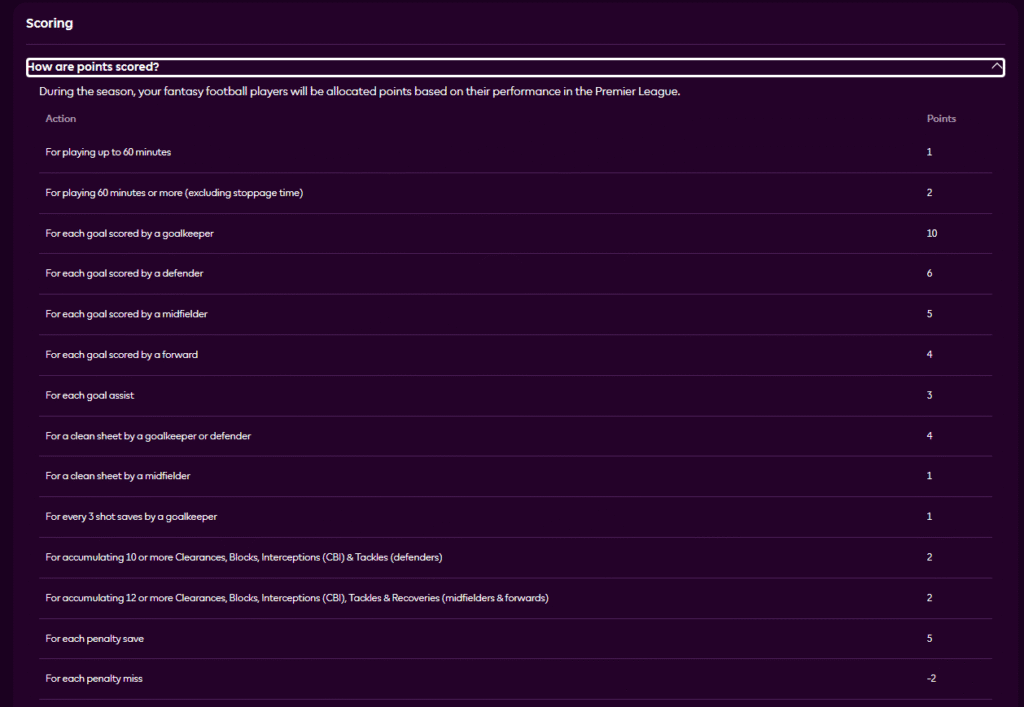The height and width of the screenshot is (707, 1024).
Task: Select 'For every 3 shot saves' row
Action: click(131, 517)
